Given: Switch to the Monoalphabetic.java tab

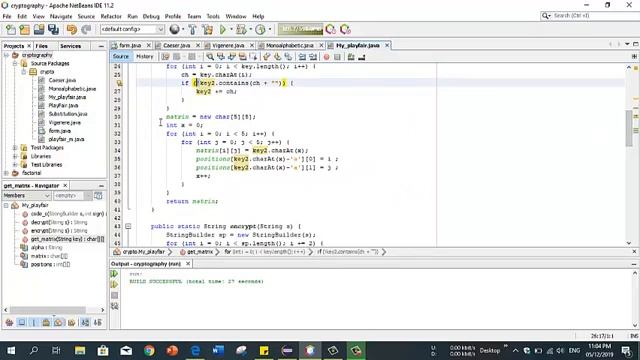Looking at the screenshot, I should (290, 45).
